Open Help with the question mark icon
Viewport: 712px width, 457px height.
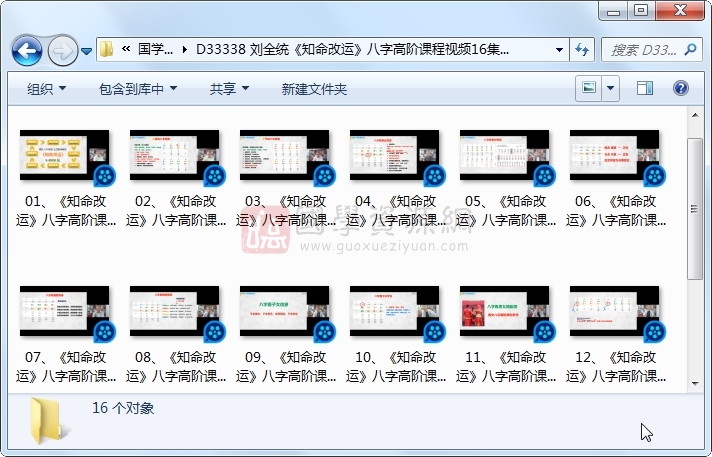click(x=681, y=88)
